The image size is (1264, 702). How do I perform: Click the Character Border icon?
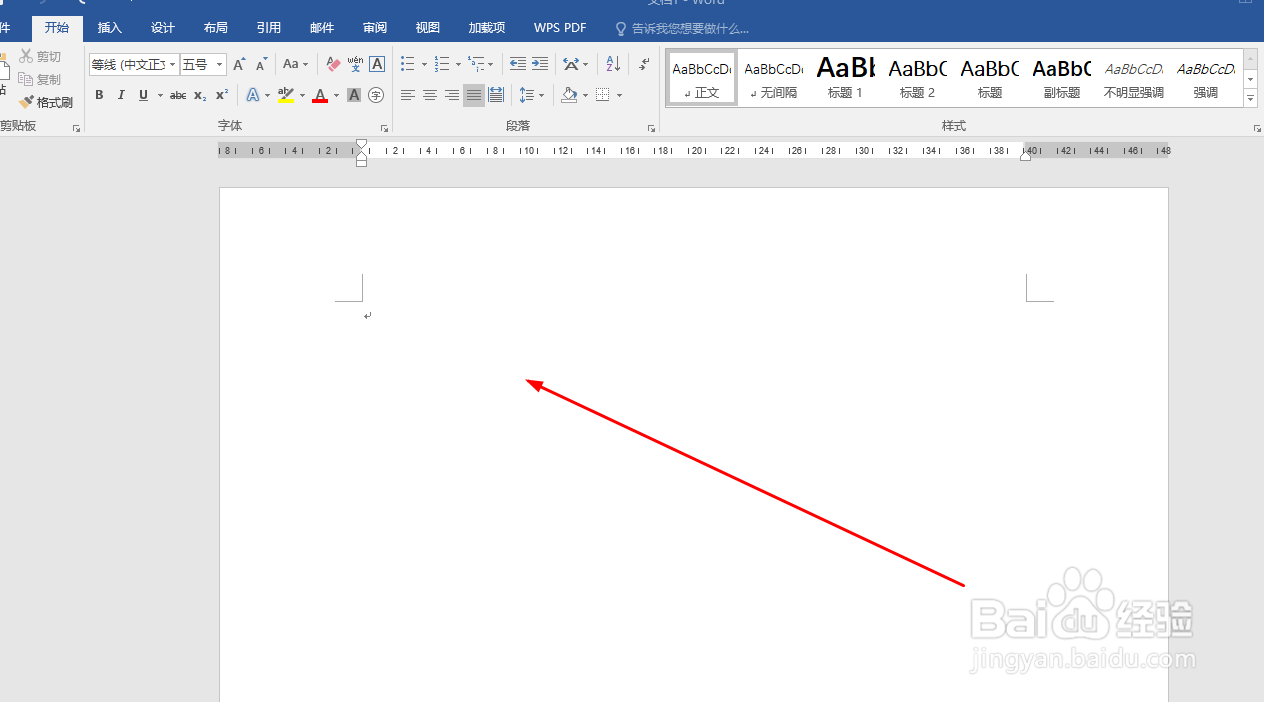click(377, 64)
